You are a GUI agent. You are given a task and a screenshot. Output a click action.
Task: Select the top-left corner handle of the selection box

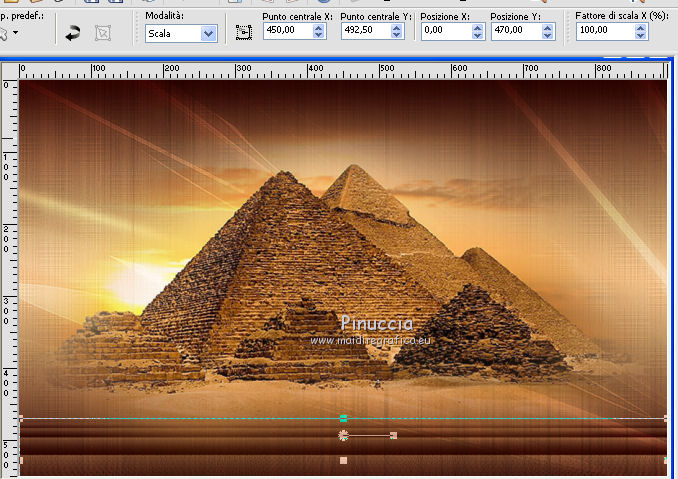click(x=21, y=418)
